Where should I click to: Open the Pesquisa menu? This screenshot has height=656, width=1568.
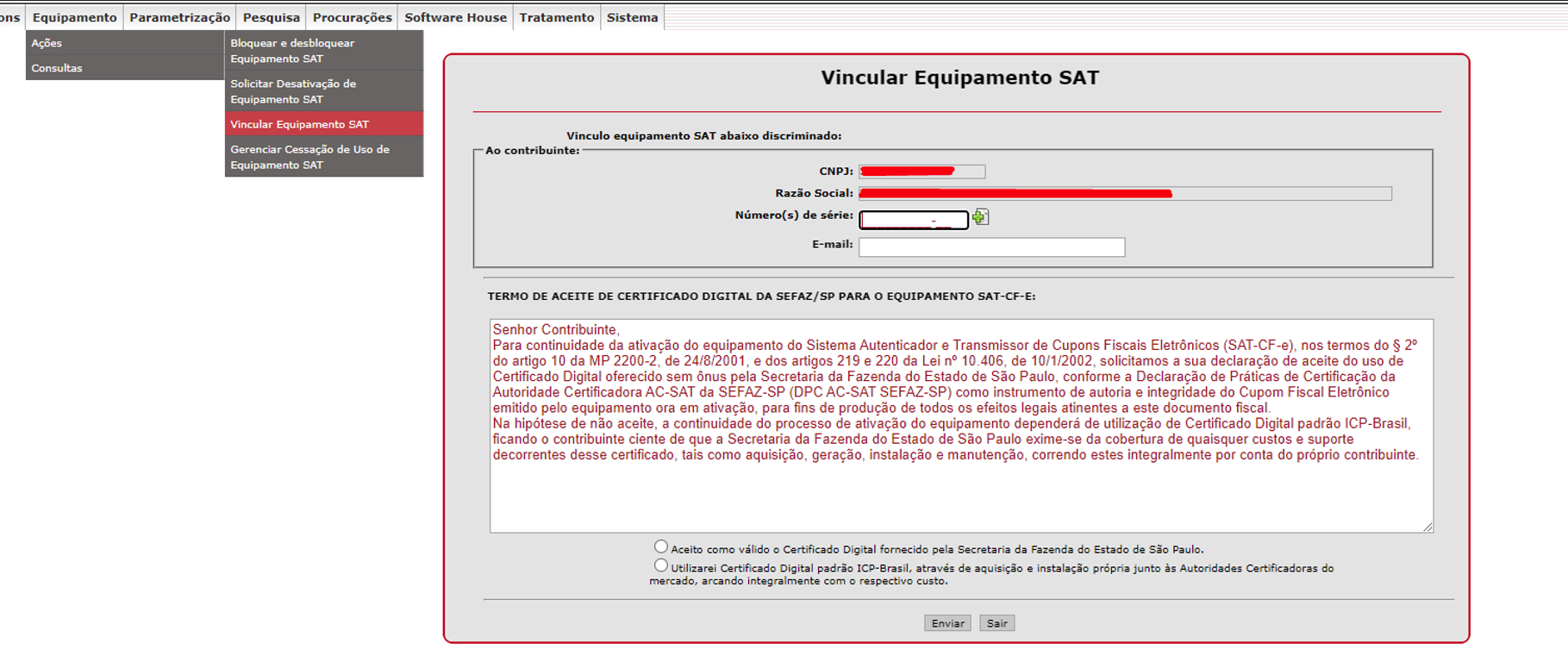272,17
